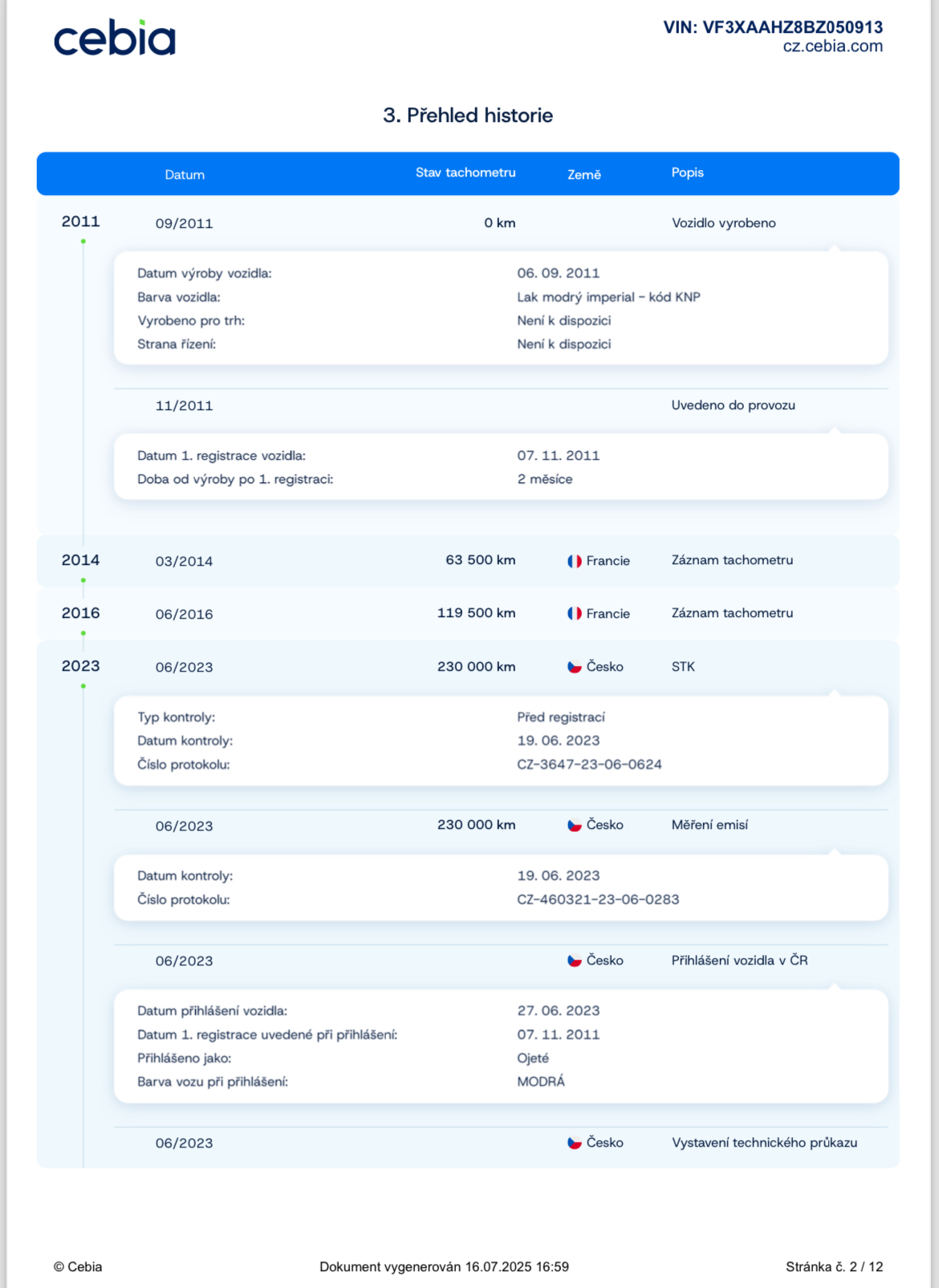The image size is (939, 1288).
Task: Select the production date 06. 09. 2011
Action: 559,274
